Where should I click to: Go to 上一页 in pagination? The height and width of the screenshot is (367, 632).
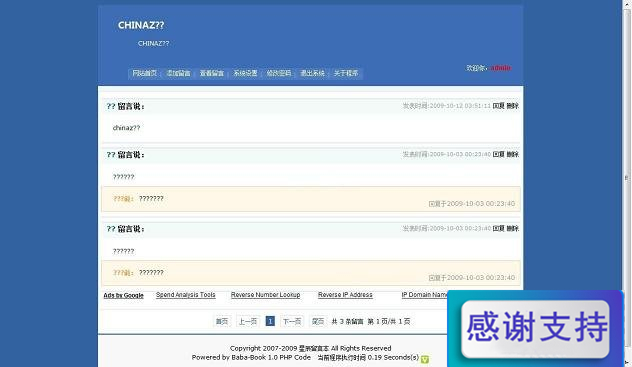click(x=247, y=321)
